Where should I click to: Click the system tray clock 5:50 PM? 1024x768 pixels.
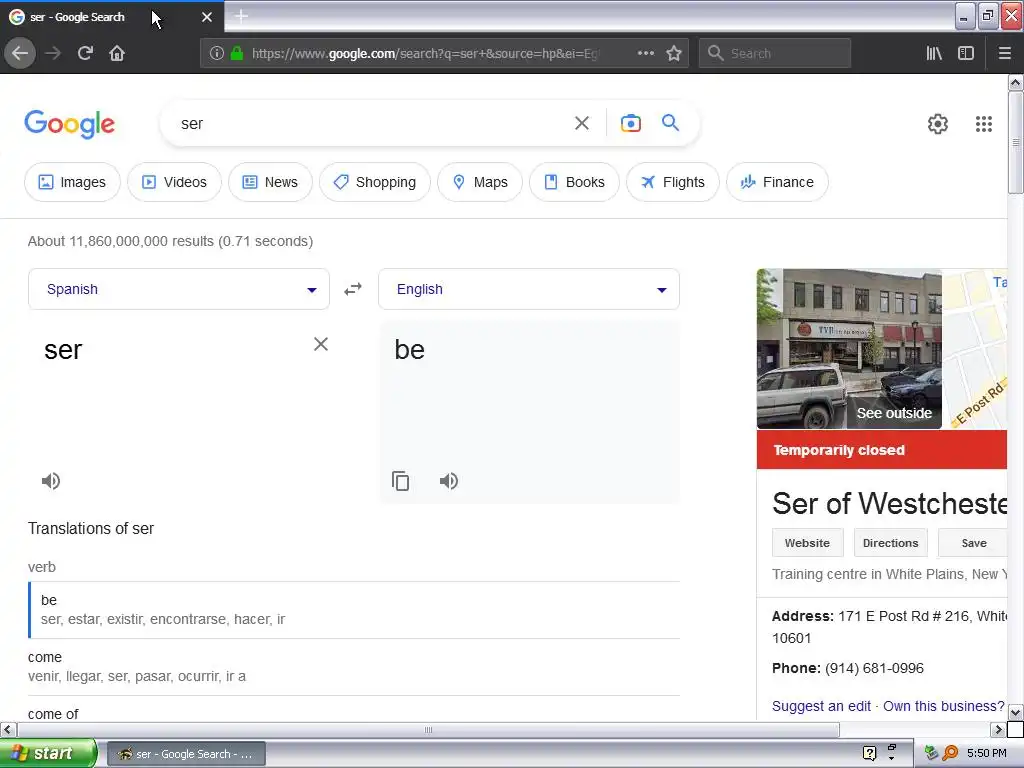(986, 753)
